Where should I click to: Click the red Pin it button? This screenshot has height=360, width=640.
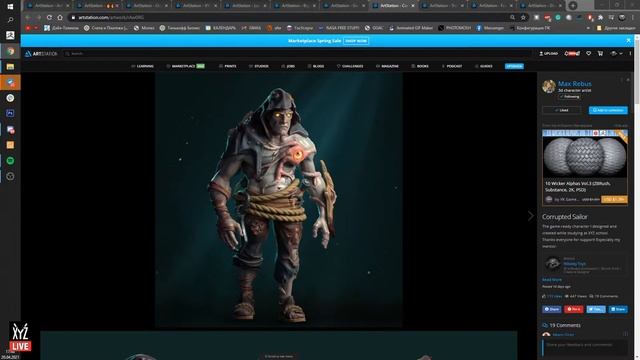[x=573, y=309]
